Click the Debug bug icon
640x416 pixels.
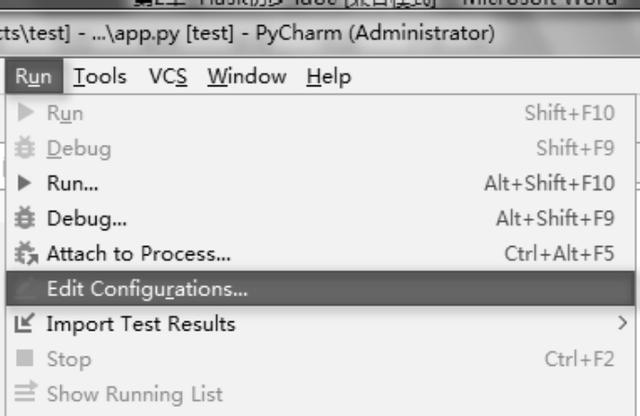25,148
